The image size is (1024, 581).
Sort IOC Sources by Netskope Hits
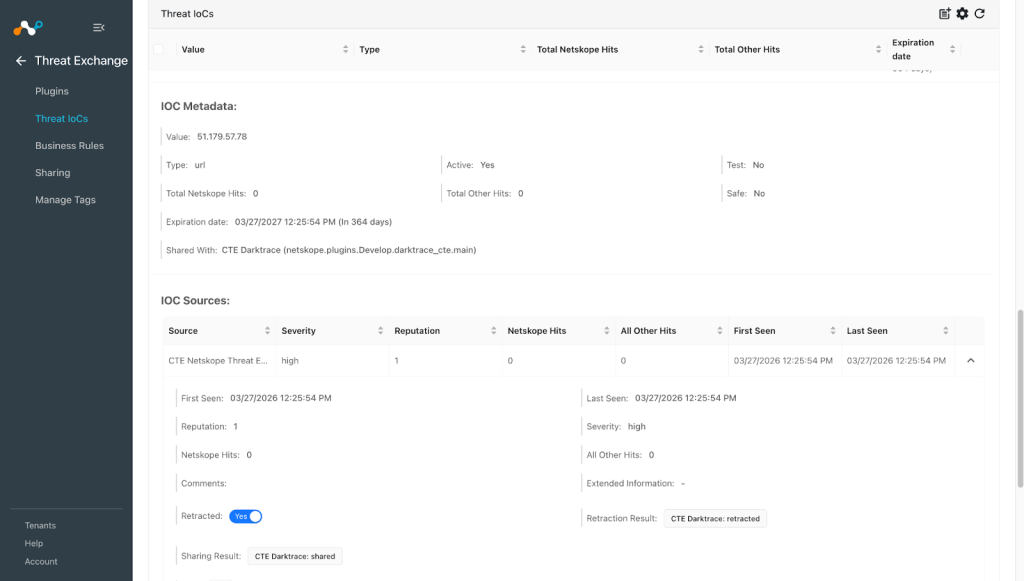coord(607,331)
